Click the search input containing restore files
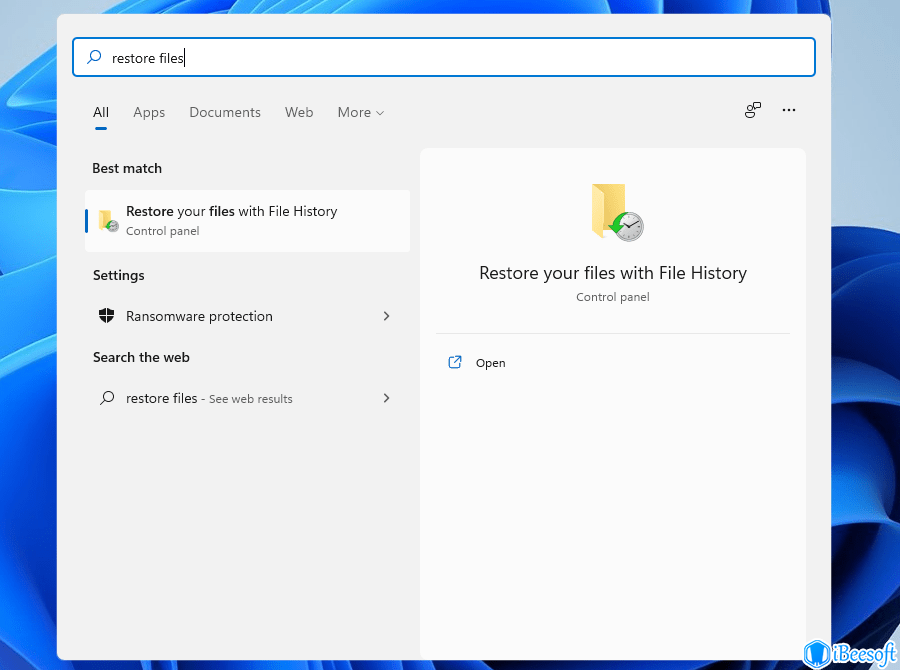The width and height of the screenshot is (900, 670). point(444,57)
